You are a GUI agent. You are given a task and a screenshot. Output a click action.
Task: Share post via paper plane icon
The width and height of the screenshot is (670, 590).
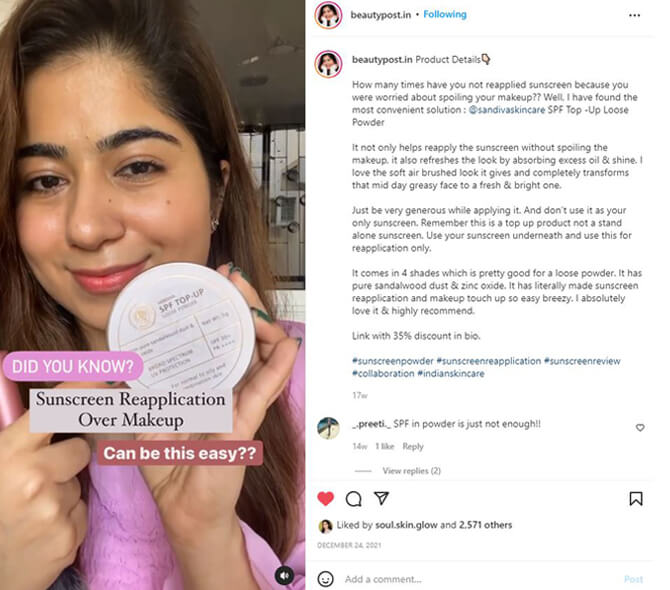pyautogui.click(x=381, y=498)
